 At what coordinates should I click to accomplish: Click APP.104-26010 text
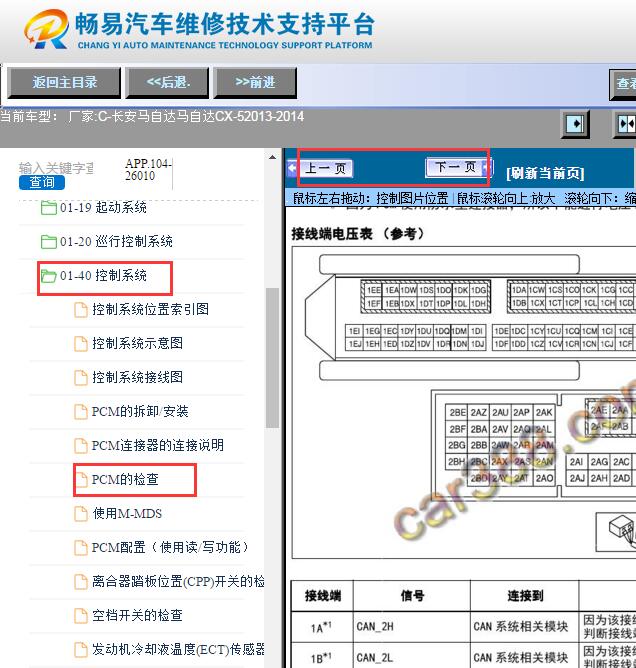tap(148, 170)
